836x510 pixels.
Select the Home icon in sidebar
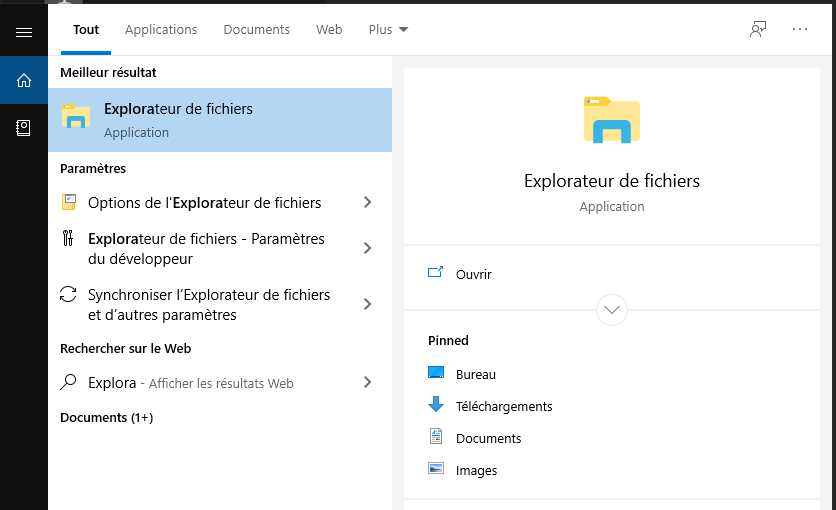(x=24, y=80)
